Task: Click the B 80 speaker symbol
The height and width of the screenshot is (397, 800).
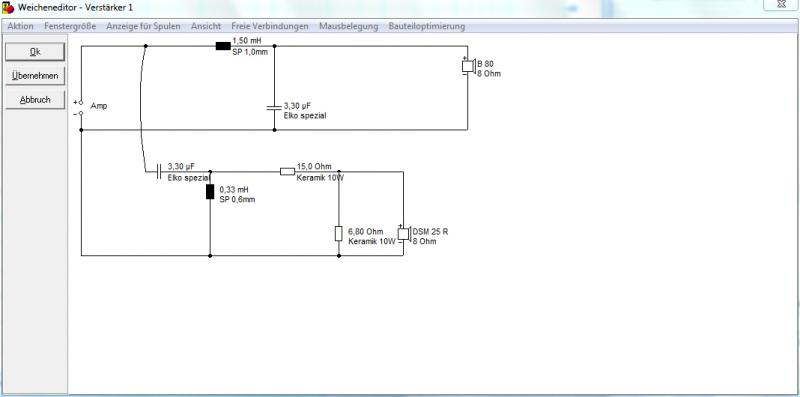Action: [x=468, y=66]
